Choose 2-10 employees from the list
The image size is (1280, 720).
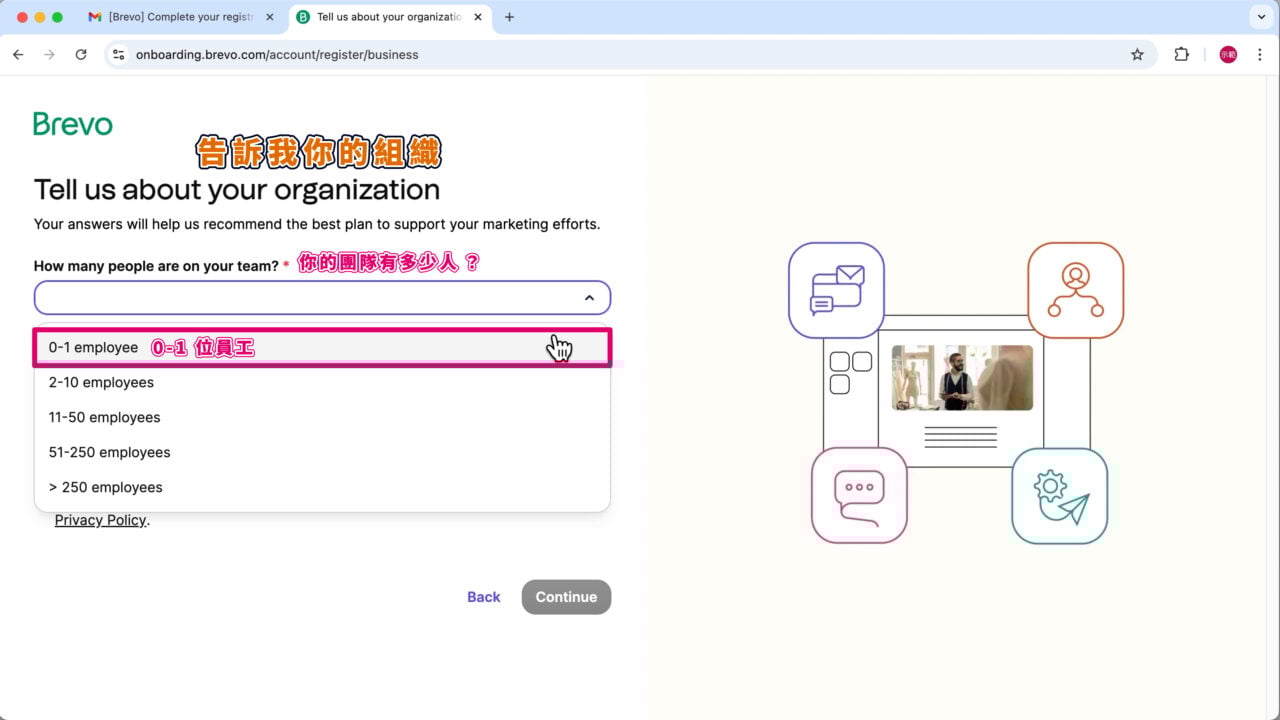coord(101,383)
